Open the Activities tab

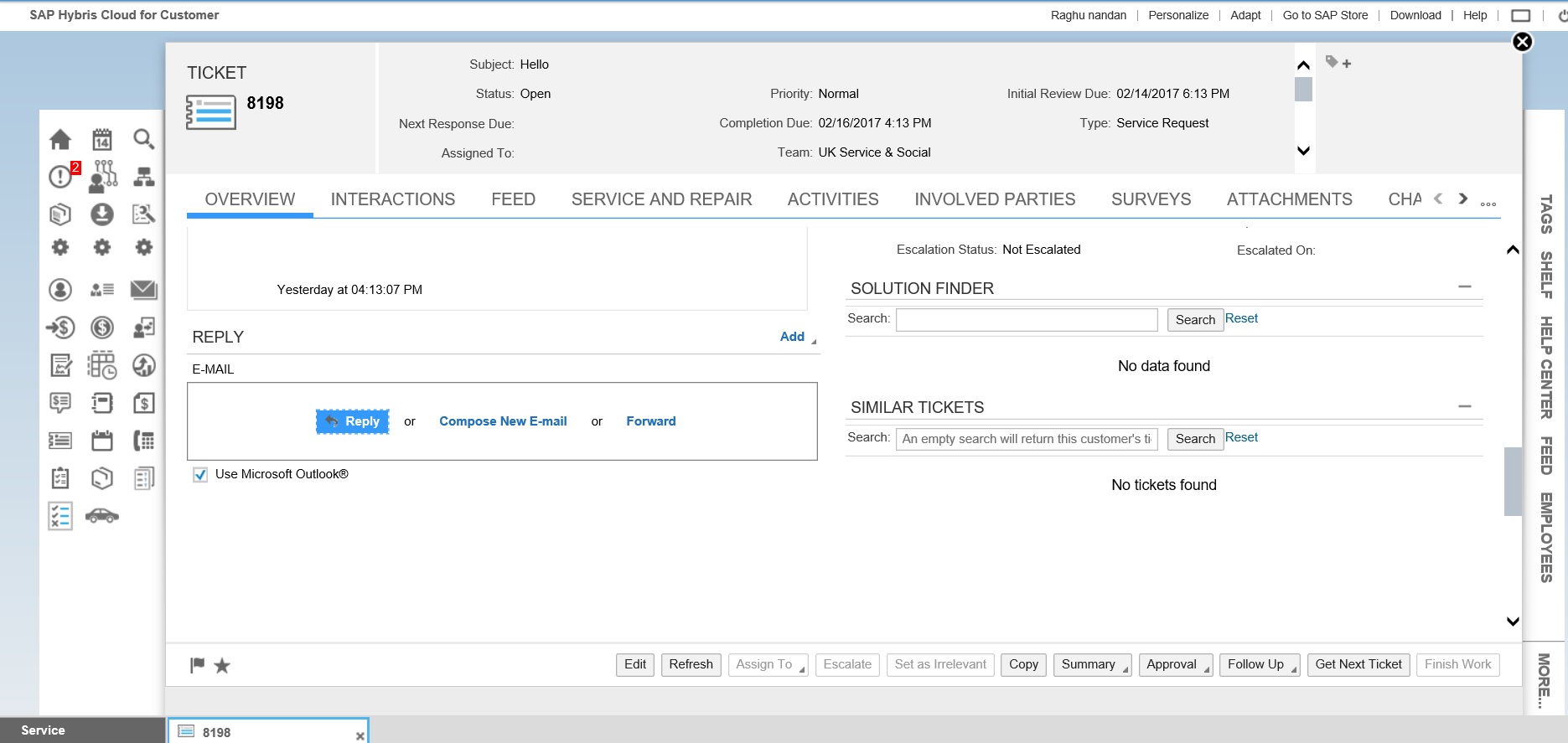pyautogui.click(x=833, y=199)
